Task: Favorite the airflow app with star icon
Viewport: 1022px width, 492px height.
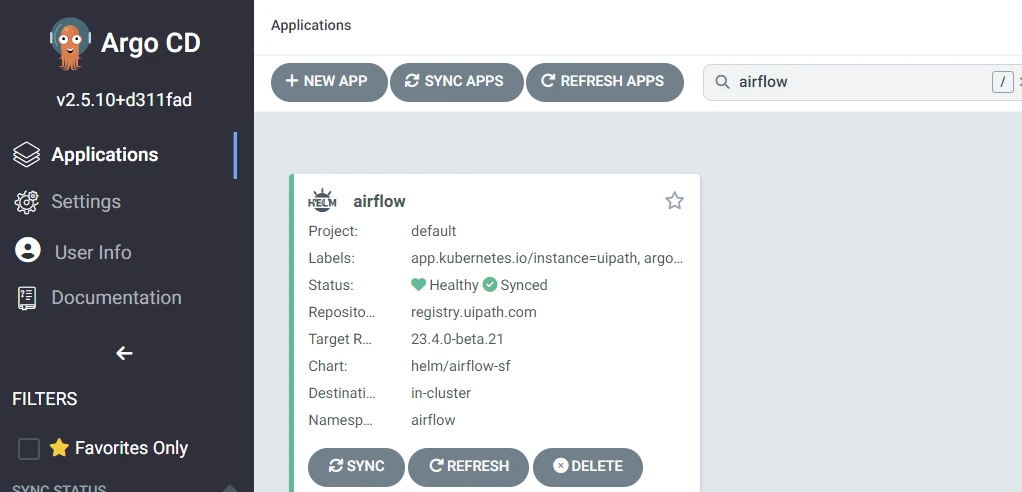Action: 674,201
